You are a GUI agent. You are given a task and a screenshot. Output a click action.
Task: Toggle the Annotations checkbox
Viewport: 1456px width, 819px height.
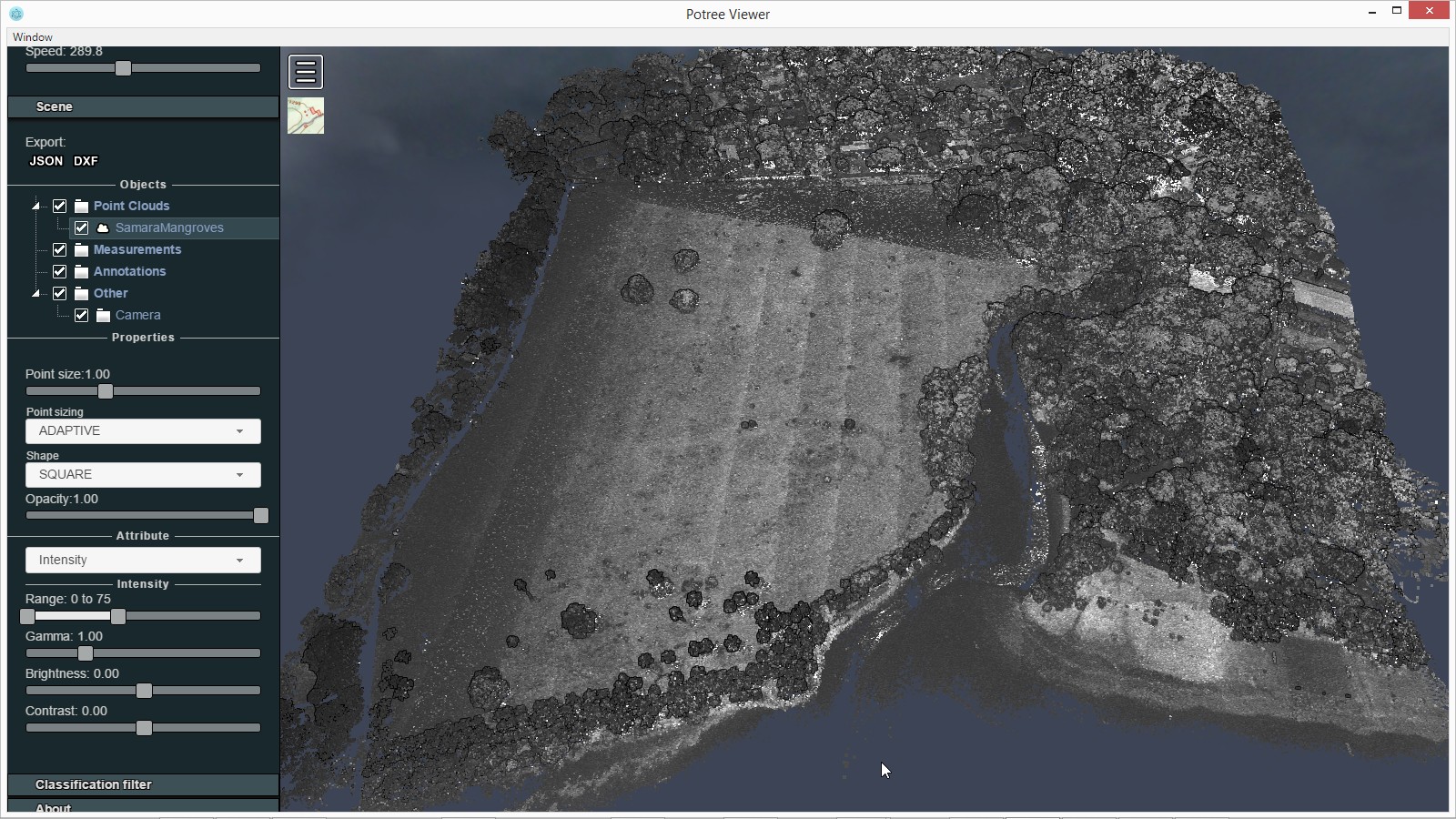click(x=59, y=271)
